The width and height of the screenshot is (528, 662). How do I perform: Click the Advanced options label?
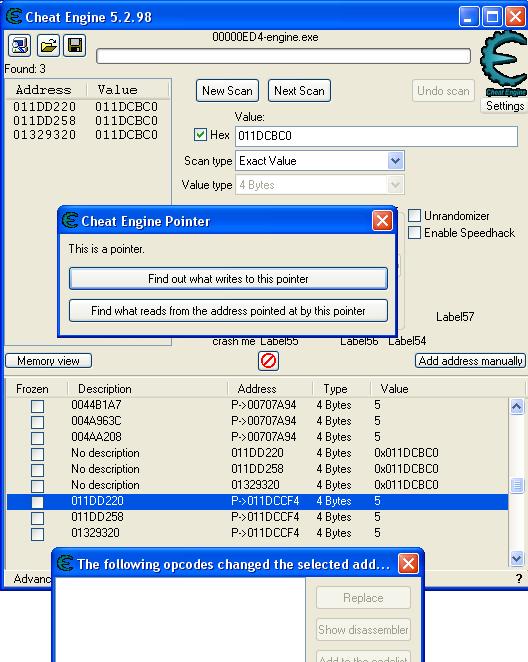click(x=32, y=578)
